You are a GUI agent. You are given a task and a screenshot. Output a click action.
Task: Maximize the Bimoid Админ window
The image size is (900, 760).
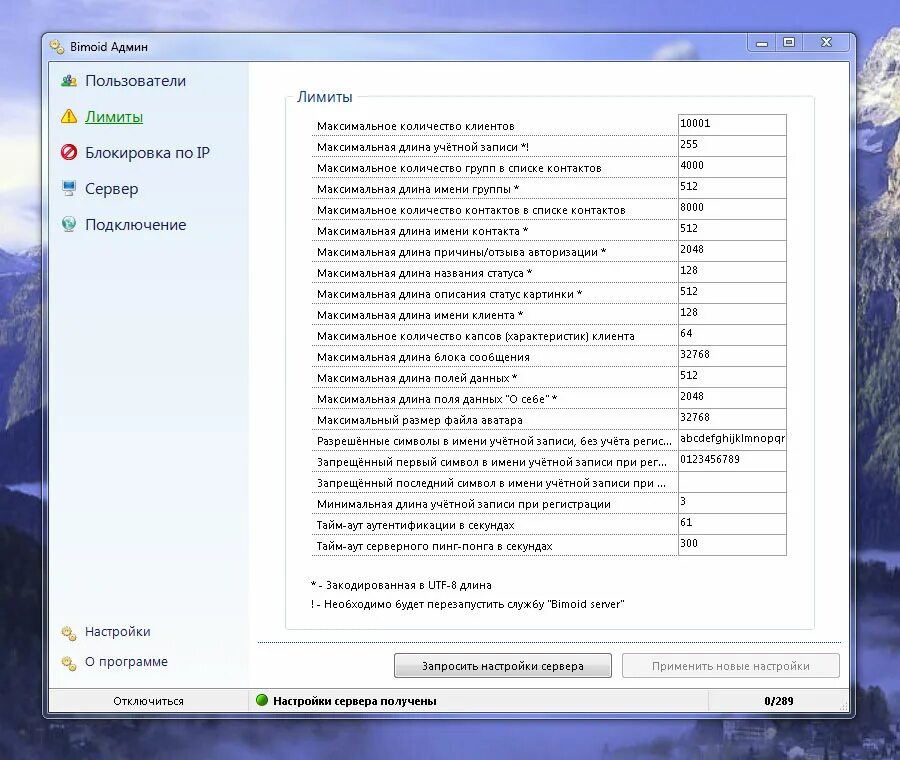click(789, 42)
